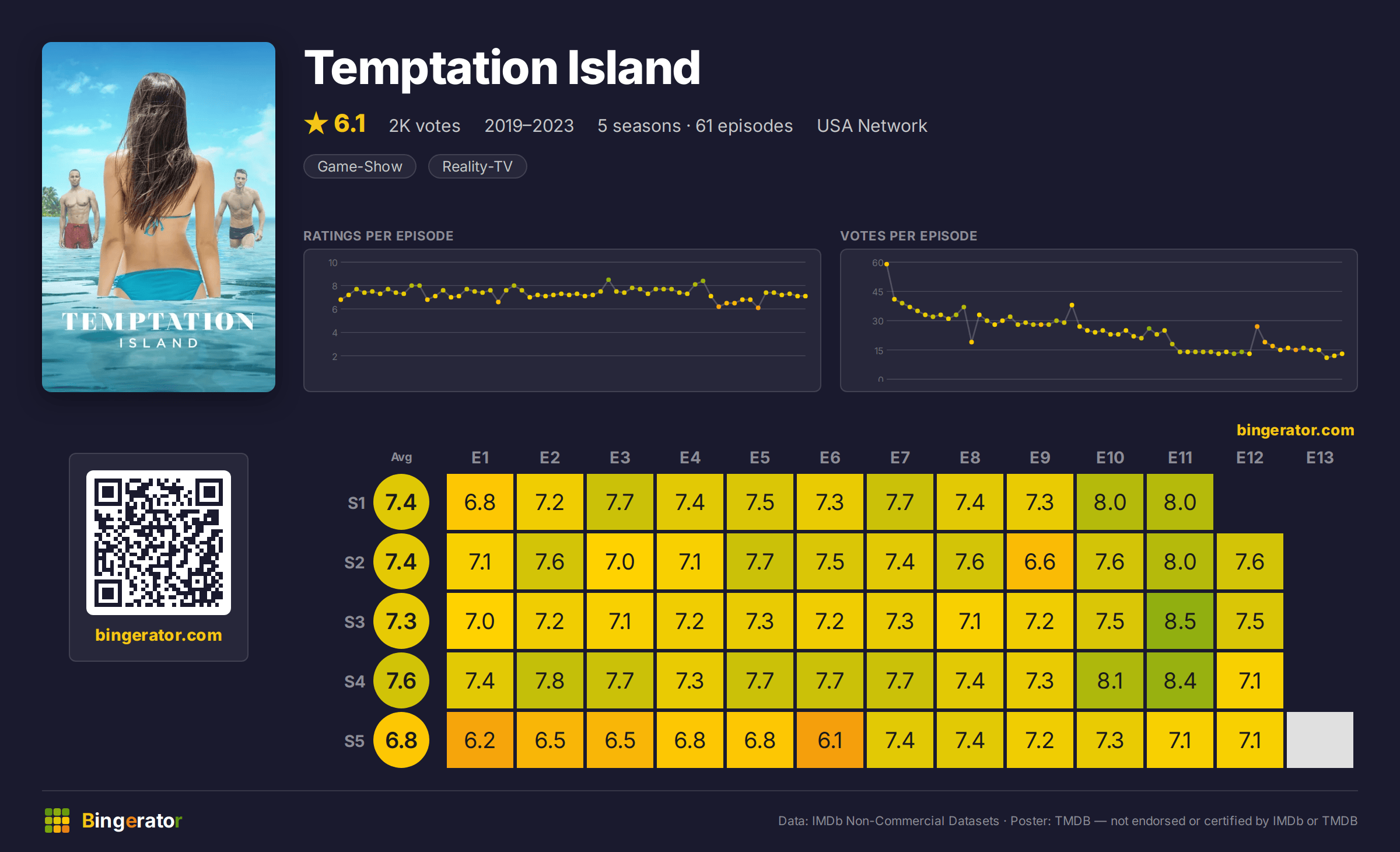Click the Bingerator brand name in footer
This screenshot has height=852, width=1400.
click(x=132, y=820)
